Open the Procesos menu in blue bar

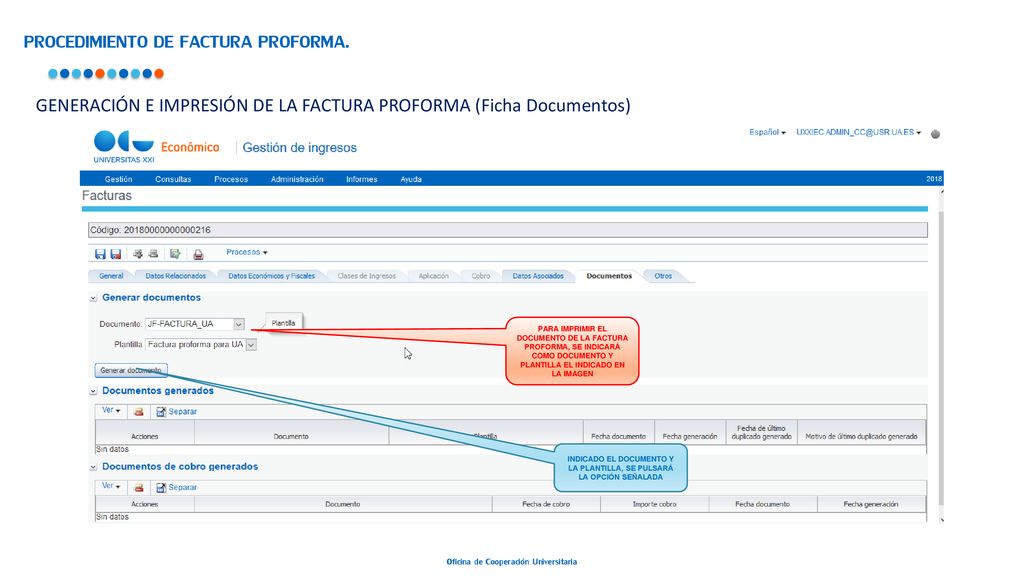(x=231, y=179)
